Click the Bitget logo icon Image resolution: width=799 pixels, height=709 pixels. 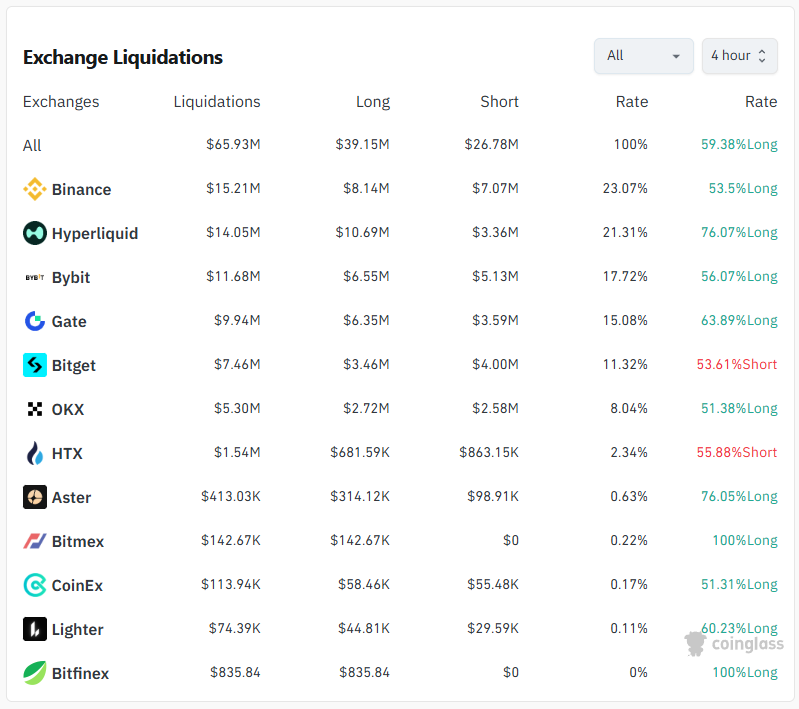point(35,365)
